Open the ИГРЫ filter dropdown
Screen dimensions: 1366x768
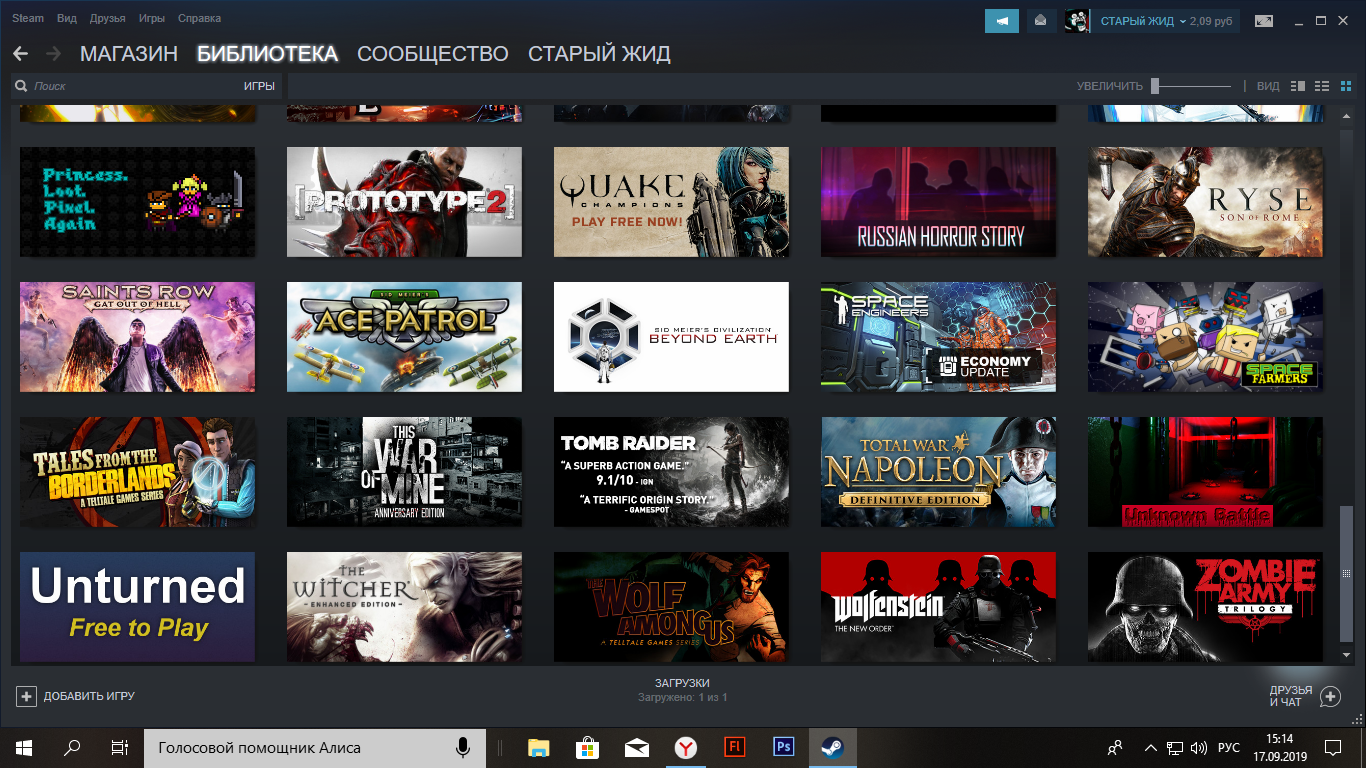[259, 86]
